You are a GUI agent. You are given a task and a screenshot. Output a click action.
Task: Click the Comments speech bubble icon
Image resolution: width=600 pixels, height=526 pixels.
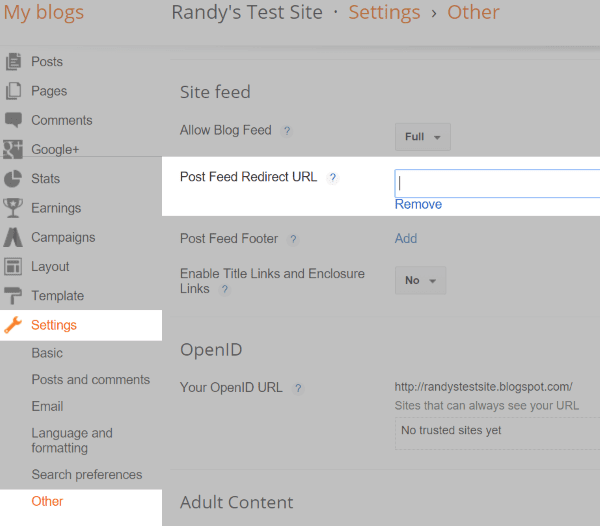pyautogui.click(x=13, y=120)
